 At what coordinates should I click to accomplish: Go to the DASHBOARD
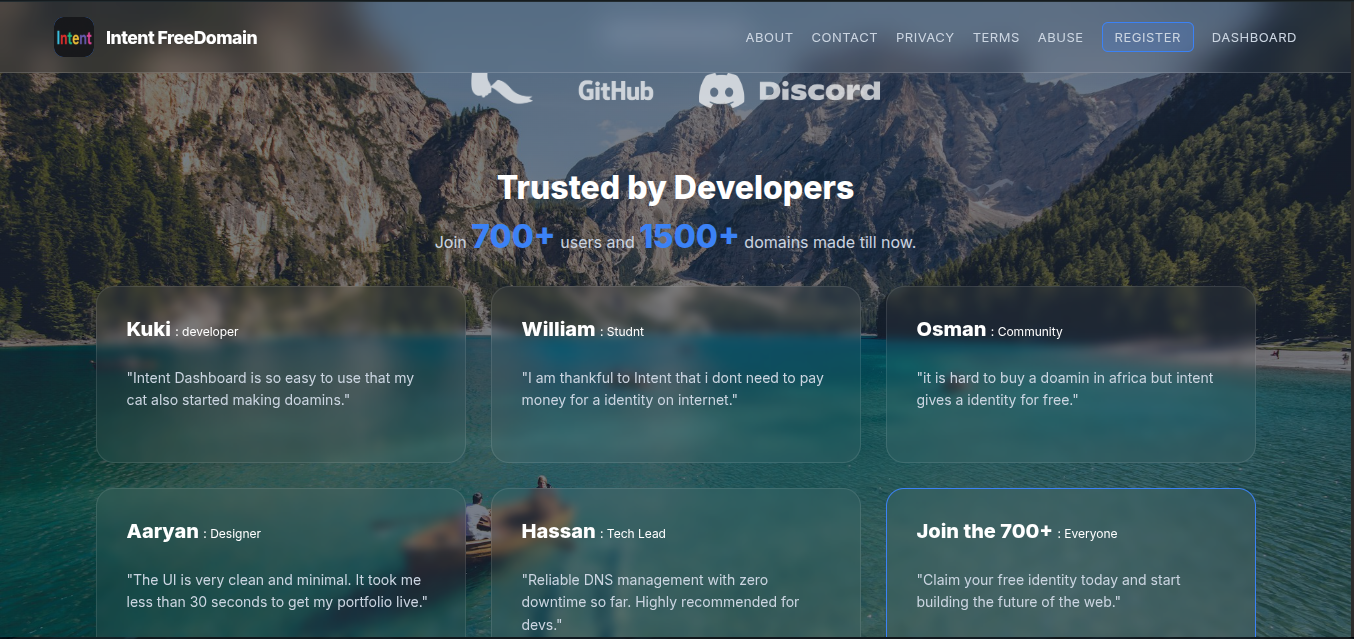click(1254, 37)
